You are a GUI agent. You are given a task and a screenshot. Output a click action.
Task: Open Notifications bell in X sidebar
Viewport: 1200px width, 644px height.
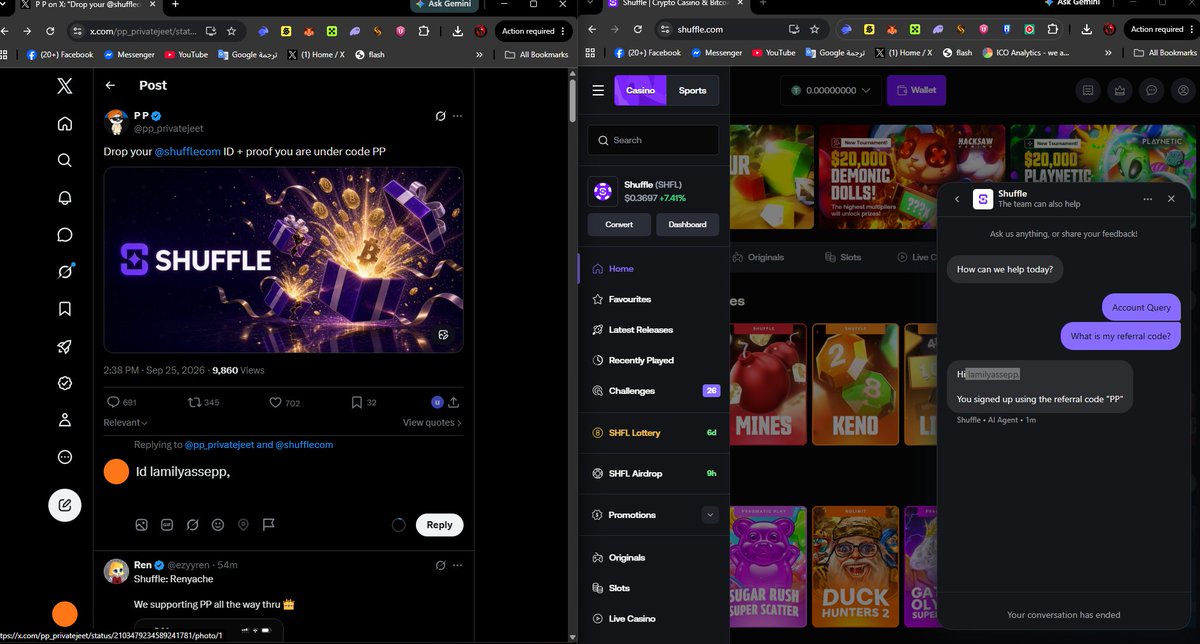[x=65, y=198]
